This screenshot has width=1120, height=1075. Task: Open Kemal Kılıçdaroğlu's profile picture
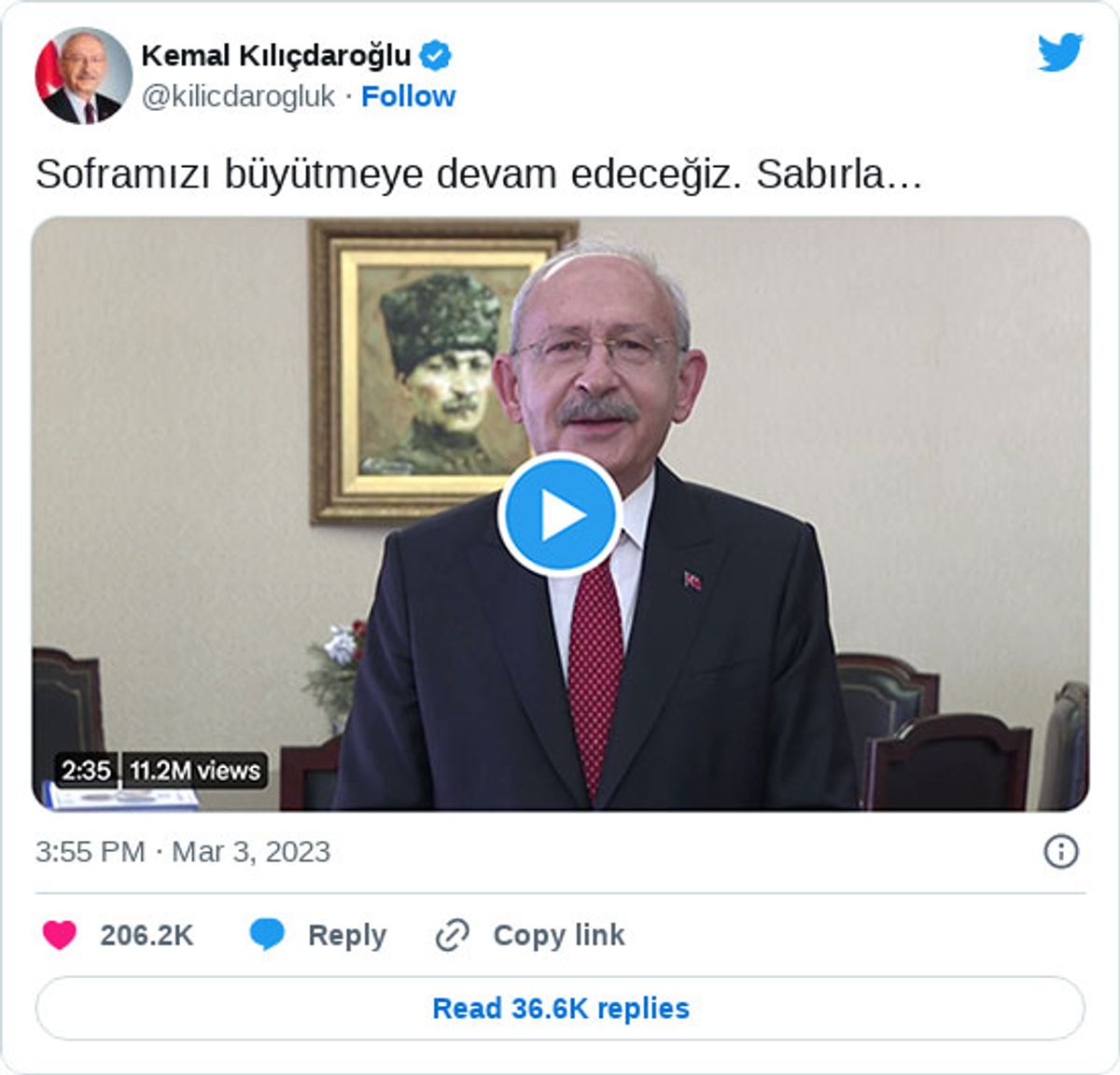pyautogui.click(x=83, y=76)
